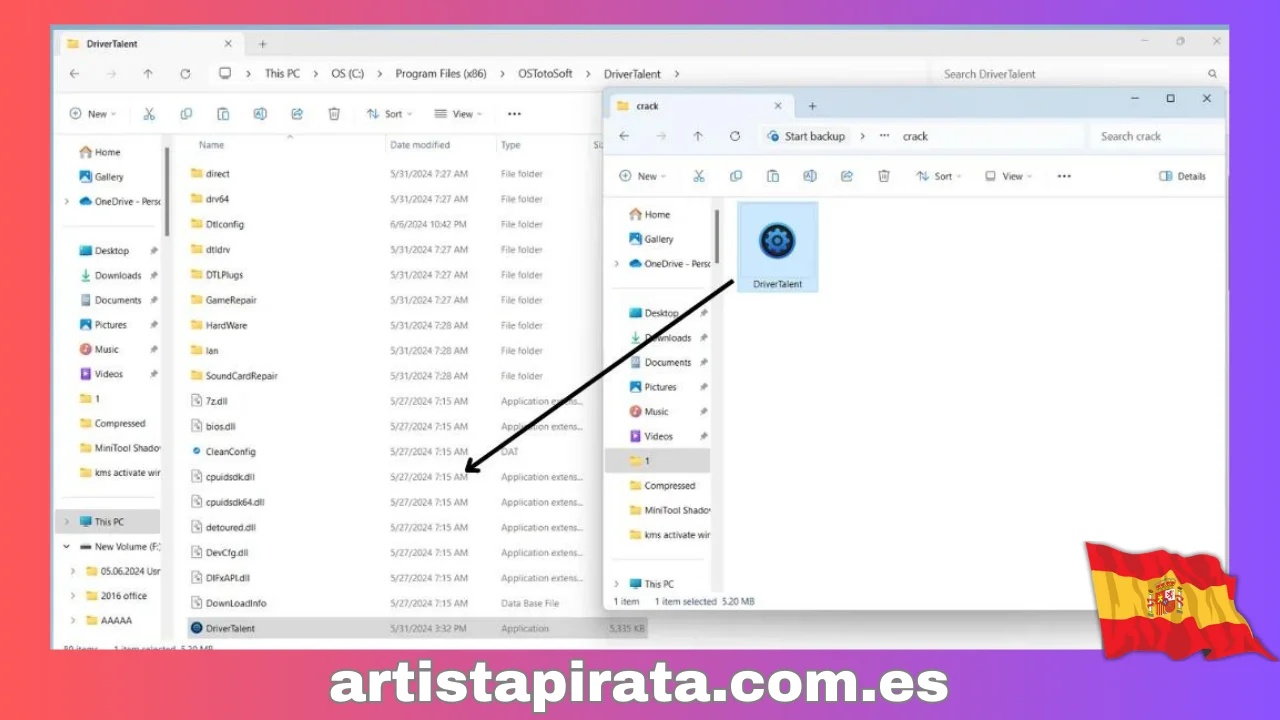Click This PC breadcrumb in address bar
This screenshot has width=1280, height=720.
[x=281, y=74]
